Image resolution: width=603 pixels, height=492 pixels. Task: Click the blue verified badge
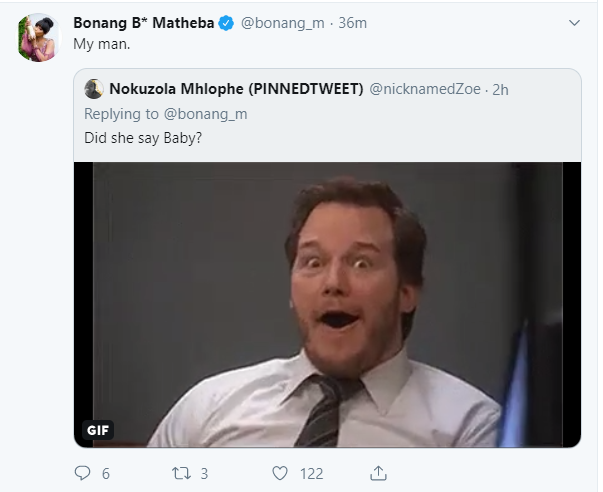pyautogui.click(x=227, y=23)
